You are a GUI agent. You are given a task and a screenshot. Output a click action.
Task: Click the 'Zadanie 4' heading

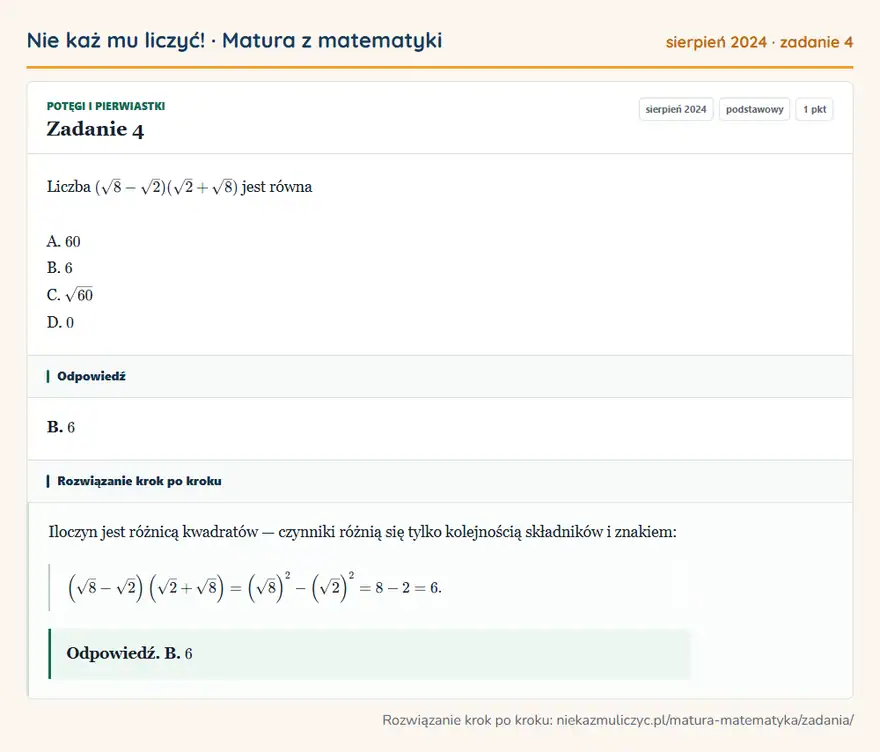click(x=95, y=129)
